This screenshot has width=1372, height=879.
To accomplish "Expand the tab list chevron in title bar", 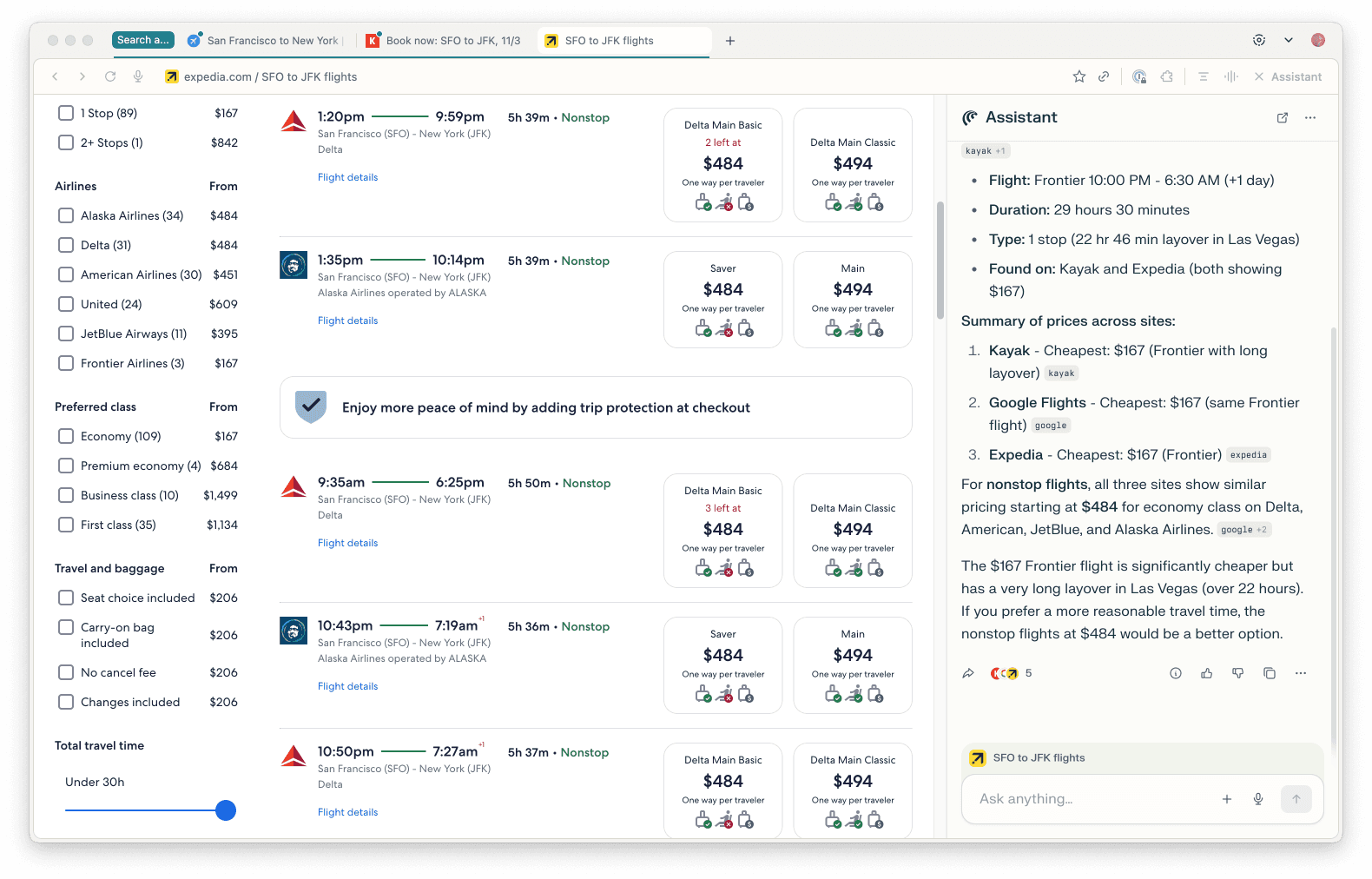I will pos(1289,40).
